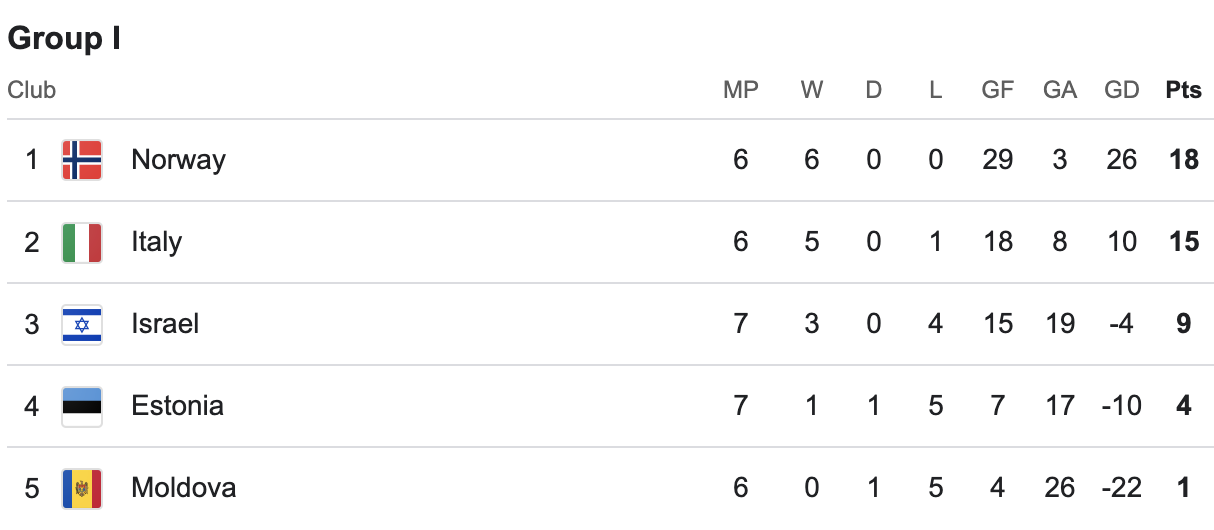Click the Estonia flag icon
This screenshot has width=1214, height=530.
tap(82, 406)
